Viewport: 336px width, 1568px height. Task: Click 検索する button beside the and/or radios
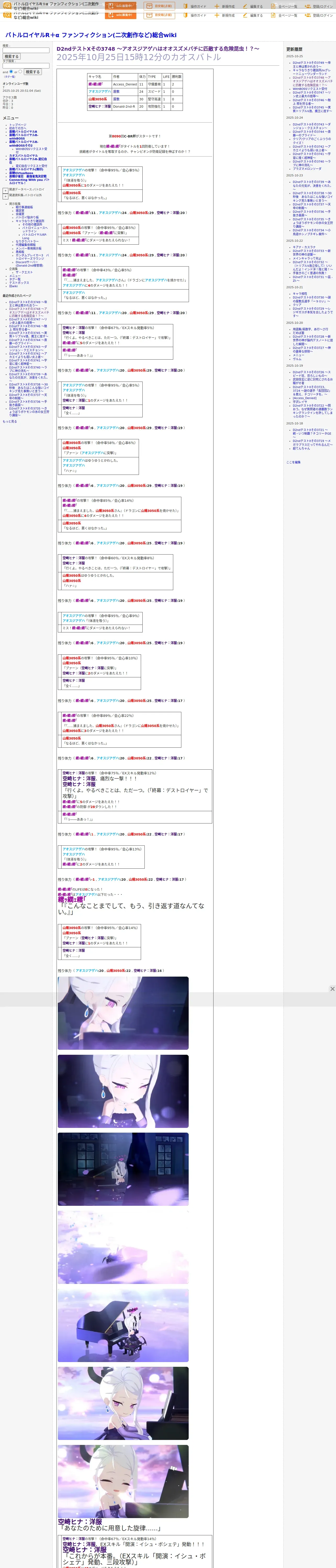[x=32, y=72]
